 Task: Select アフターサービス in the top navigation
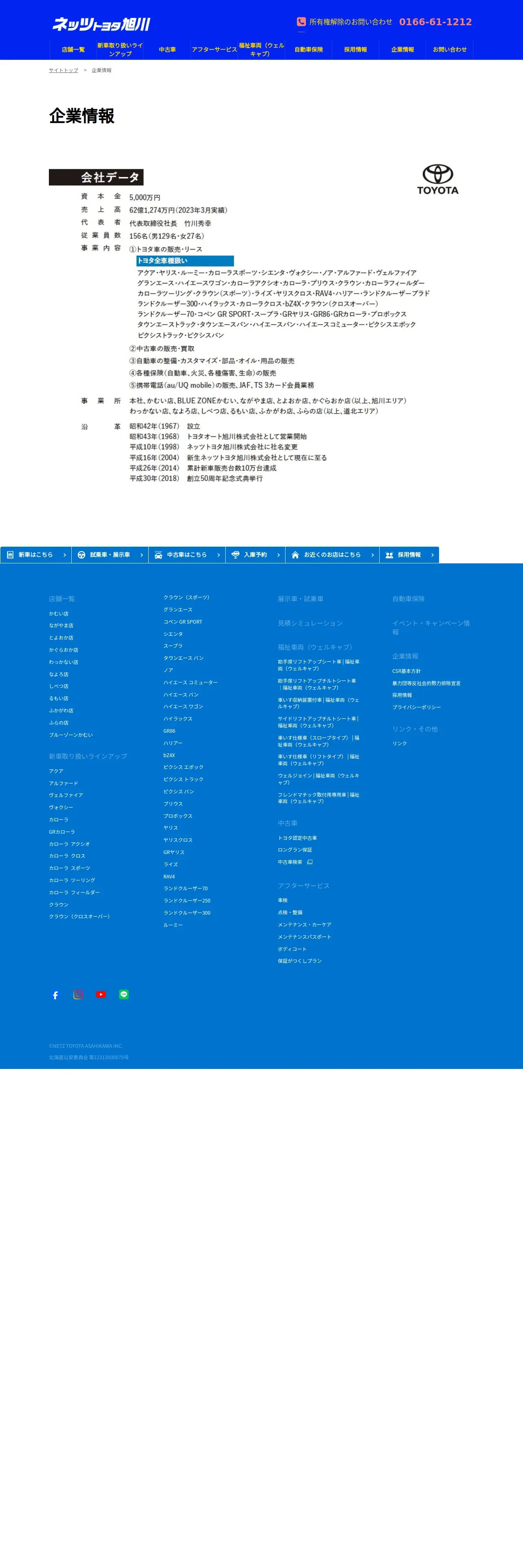pos(214,49)
